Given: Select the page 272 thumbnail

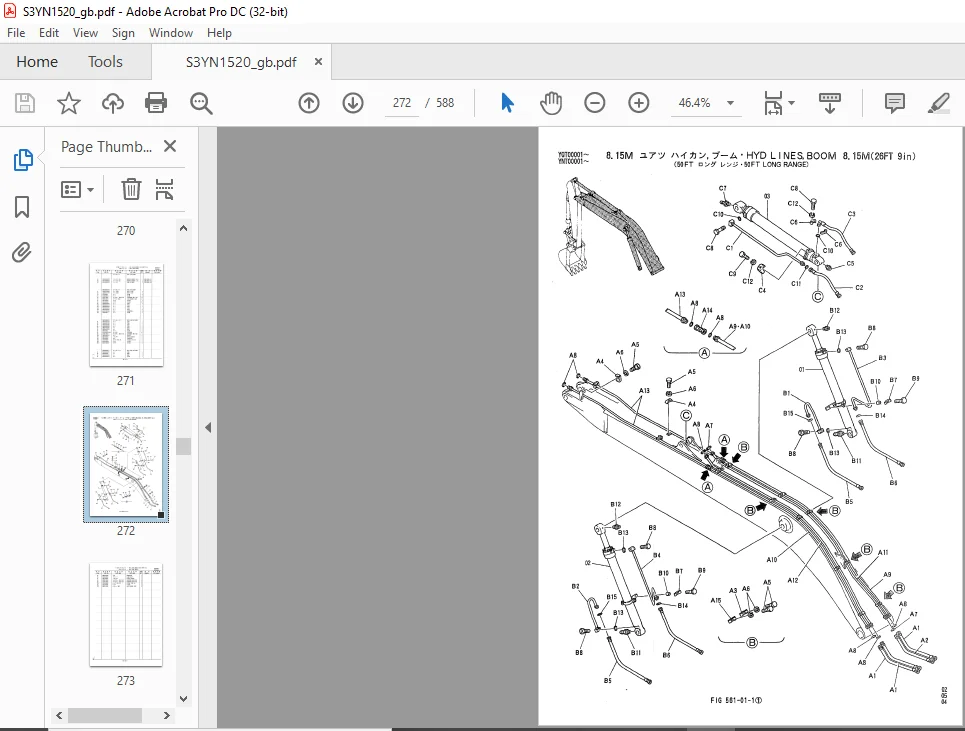Looking at the screenshot, I should [x=126, y=465].
